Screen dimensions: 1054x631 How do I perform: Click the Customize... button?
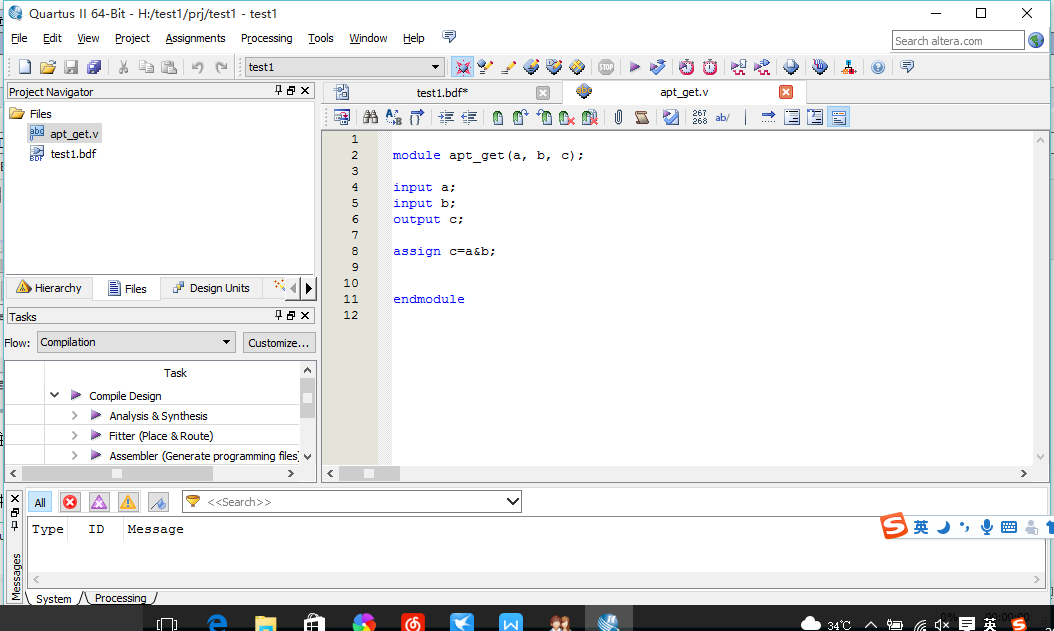click(x=278, y=343)
